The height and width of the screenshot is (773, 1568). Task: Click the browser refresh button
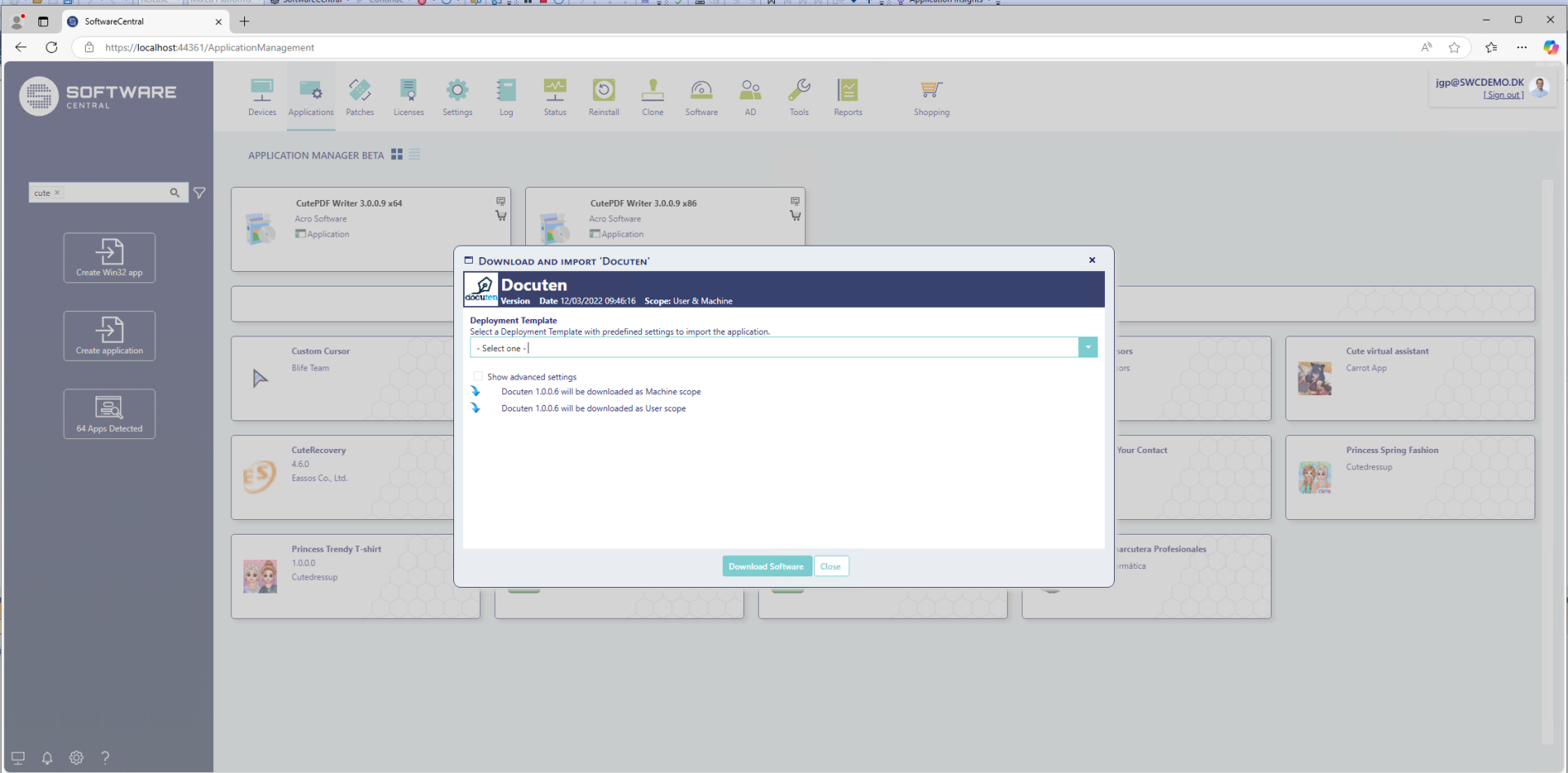[x=51, y=47]
